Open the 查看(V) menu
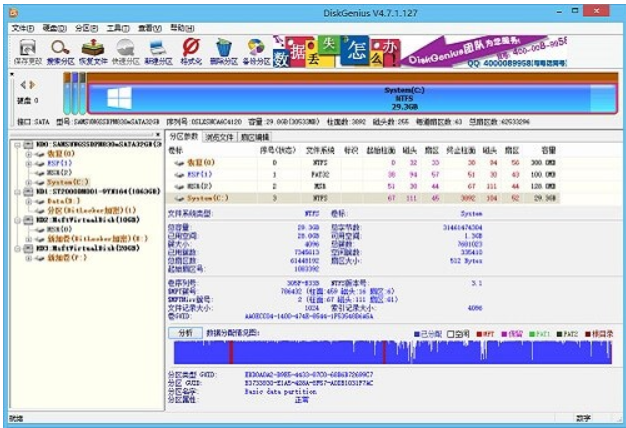The height and width of the screenshot is (428, 626). 150,28
